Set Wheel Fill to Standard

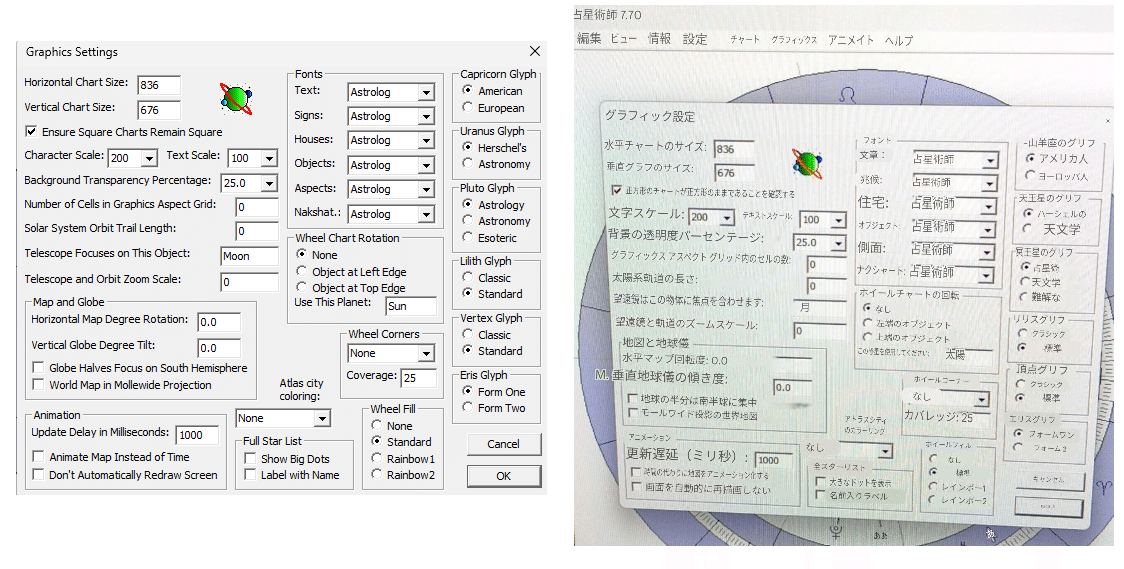pos(376,441)
